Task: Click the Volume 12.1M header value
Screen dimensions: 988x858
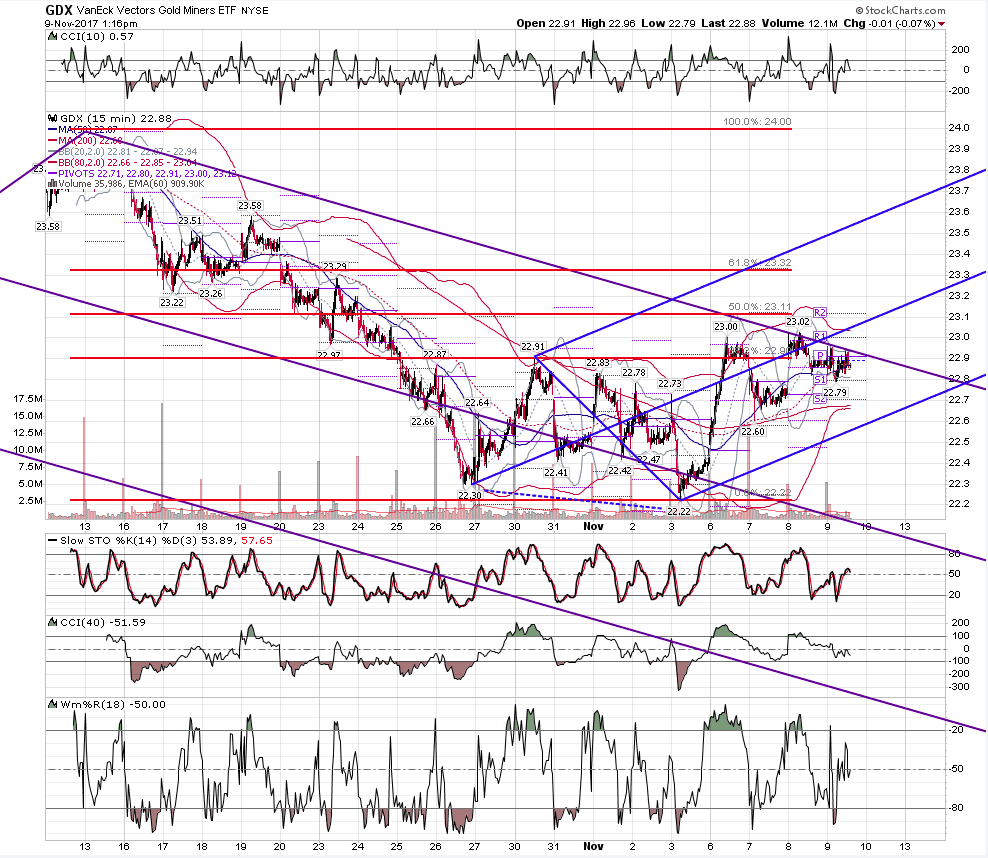Action: point(800,23)
